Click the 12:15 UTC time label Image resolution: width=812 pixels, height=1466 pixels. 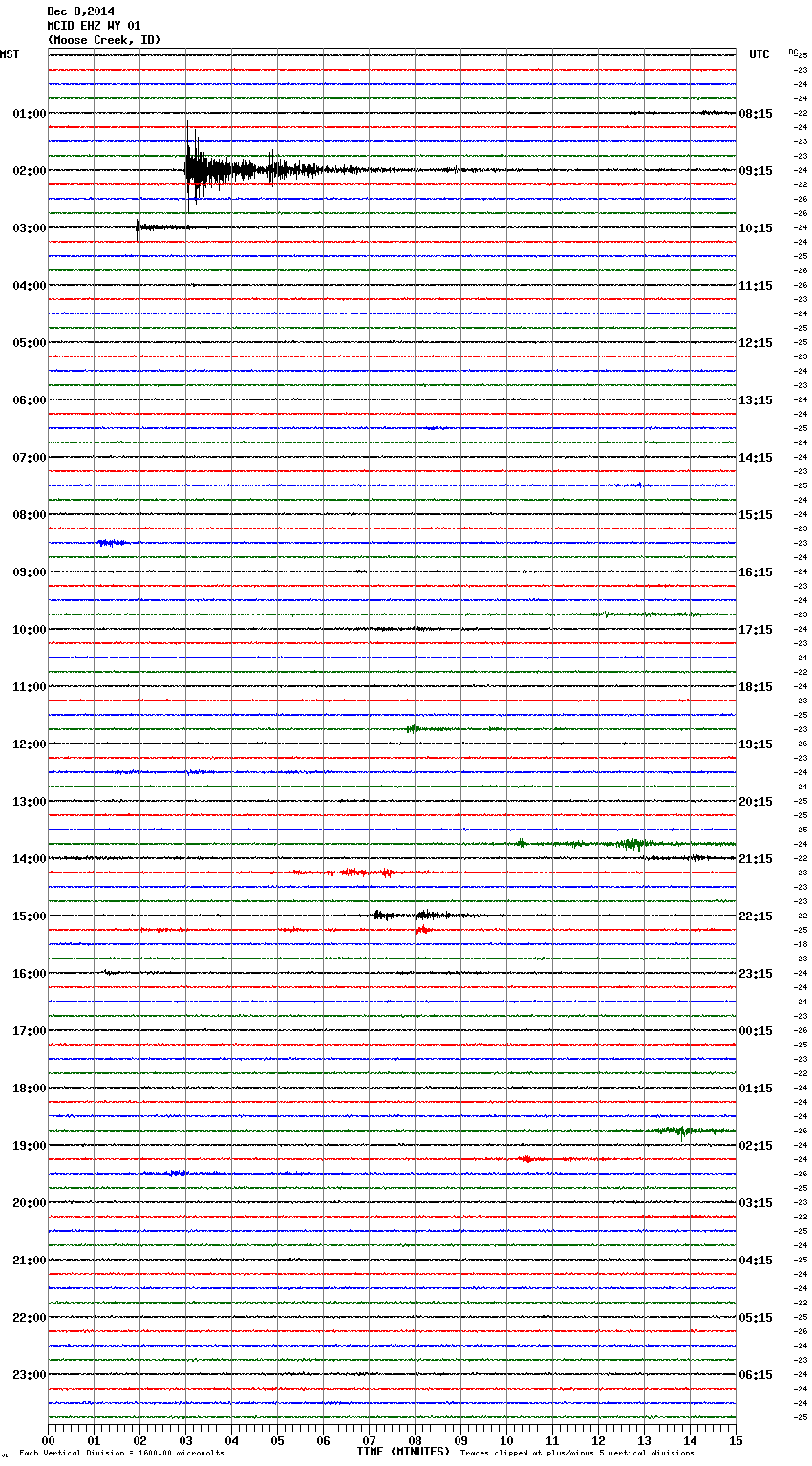coord(756,343)
